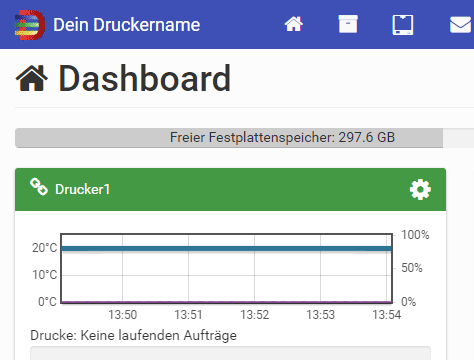Click the Repetier-Server logo in the header

click(x=30, y=25)
